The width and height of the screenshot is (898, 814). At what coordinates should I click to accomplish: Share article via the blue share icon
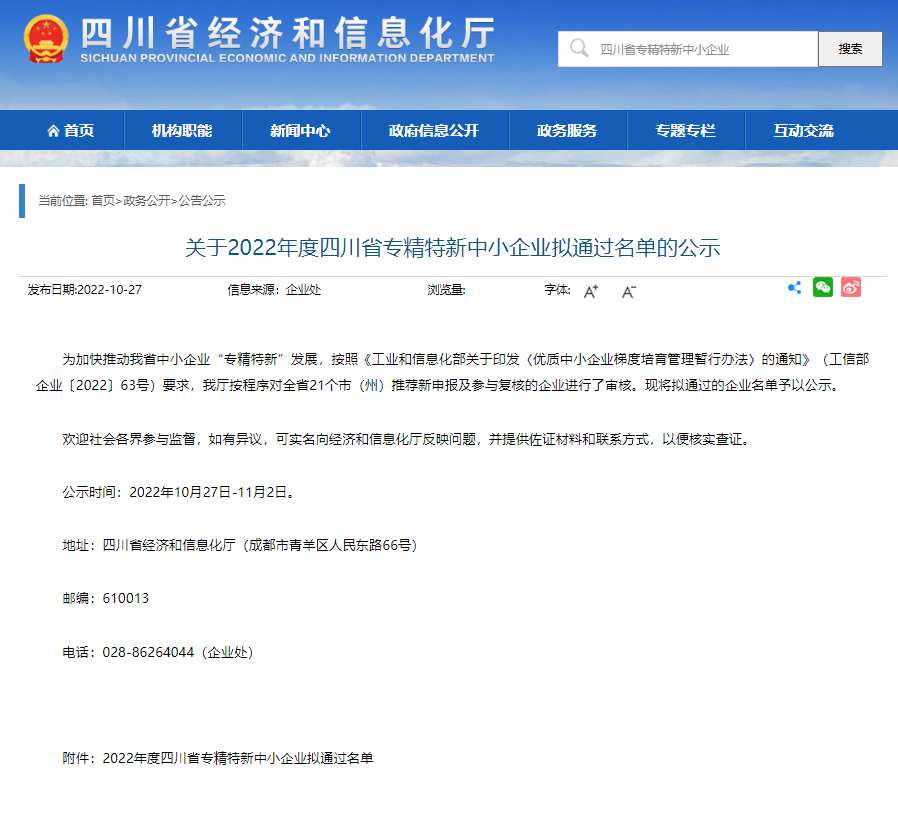(x=795, y=287)
